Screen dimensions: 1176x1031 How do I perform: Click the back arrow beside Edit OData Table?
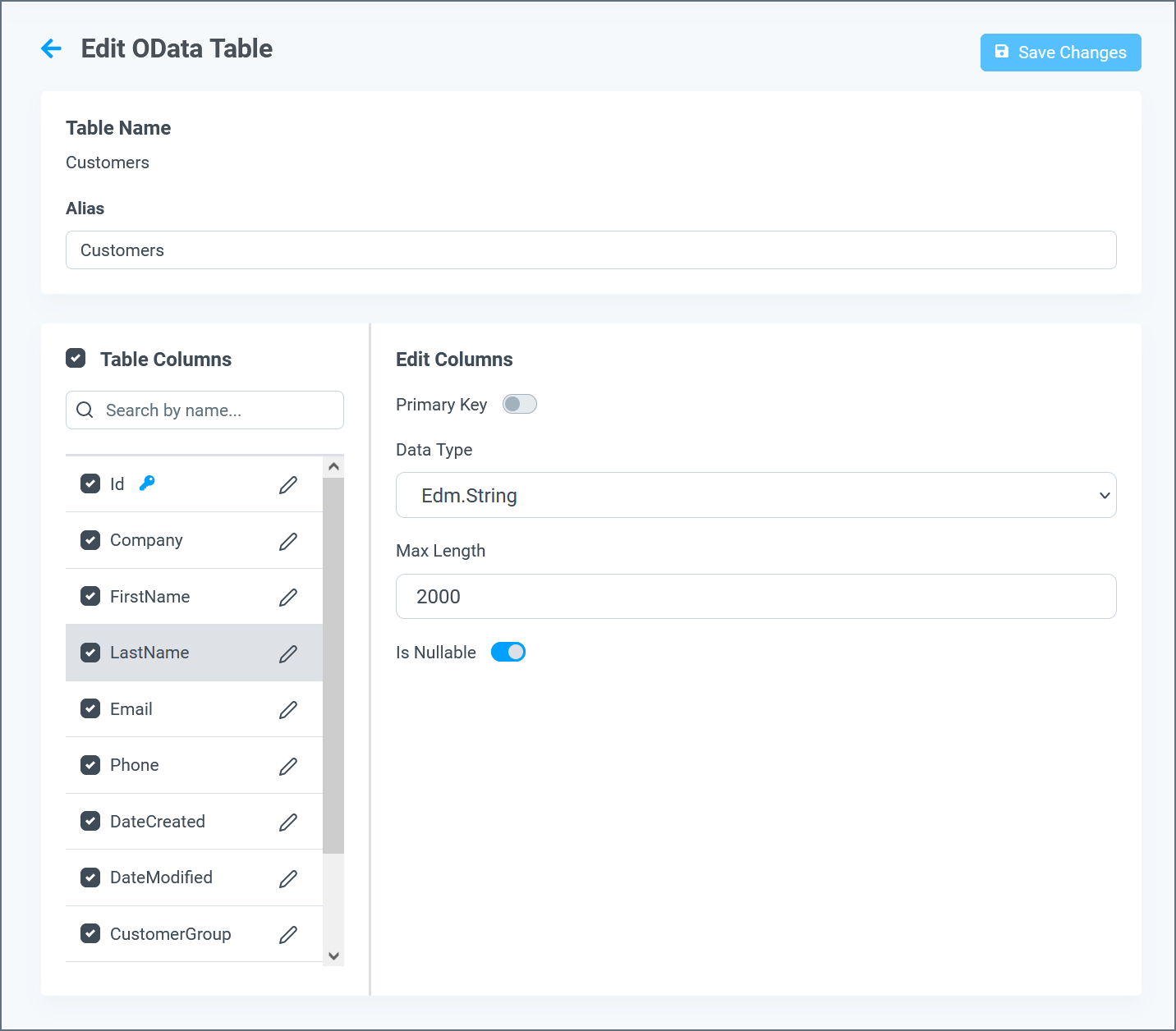tap(51, 48)
